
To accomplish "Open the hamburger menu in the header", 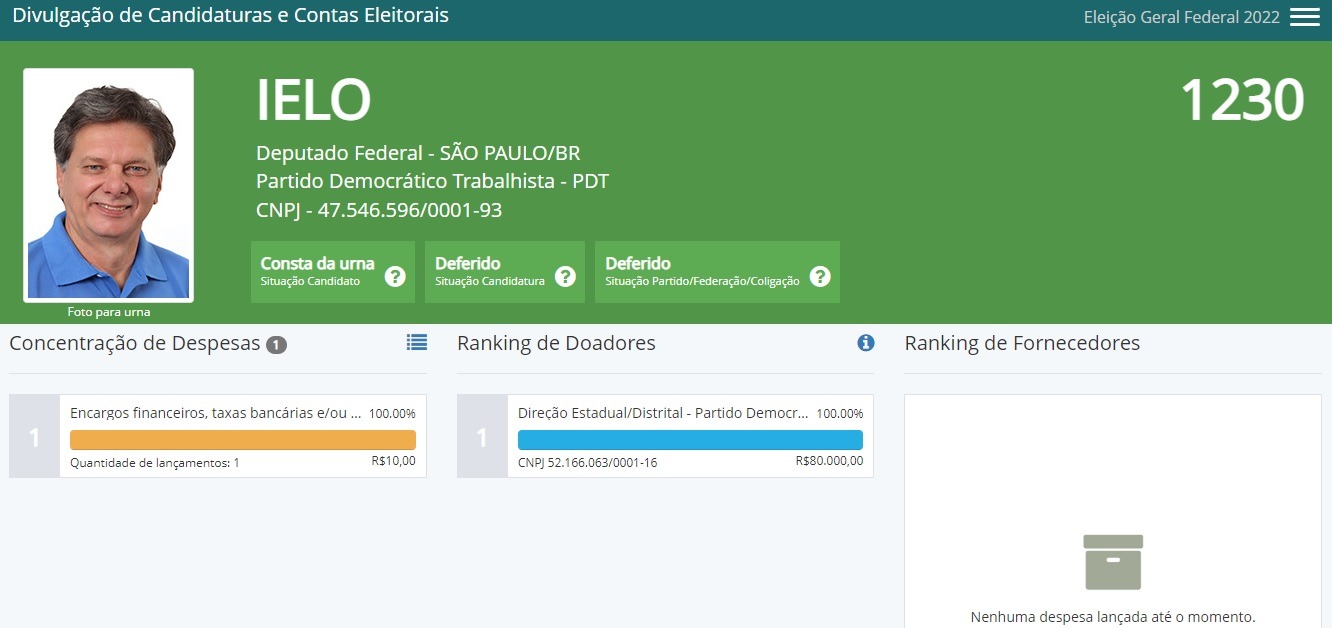I will (x=1304, y=17).
